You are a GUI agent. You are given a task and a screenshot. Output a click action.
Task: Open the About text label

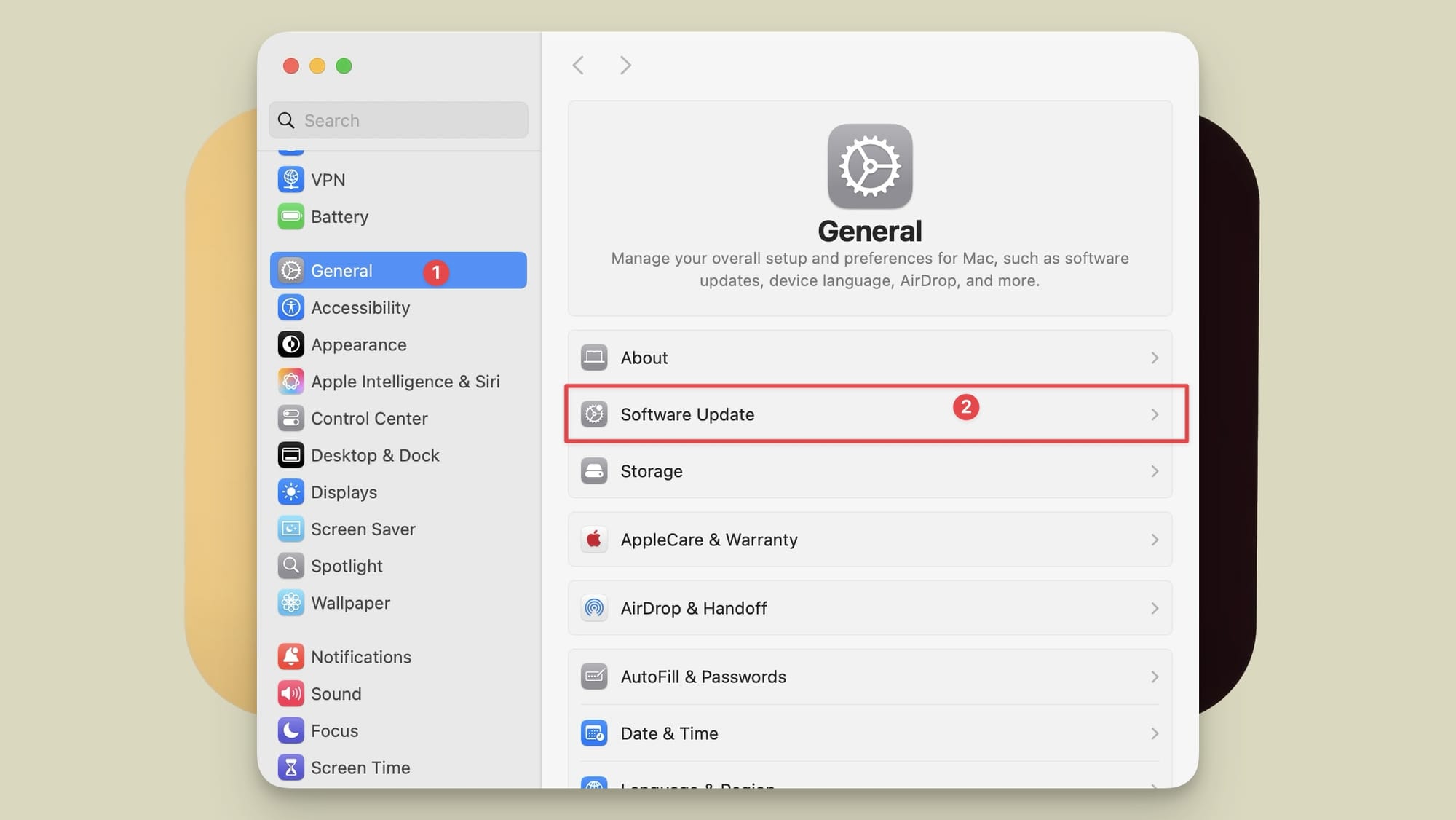click(644, 358)
